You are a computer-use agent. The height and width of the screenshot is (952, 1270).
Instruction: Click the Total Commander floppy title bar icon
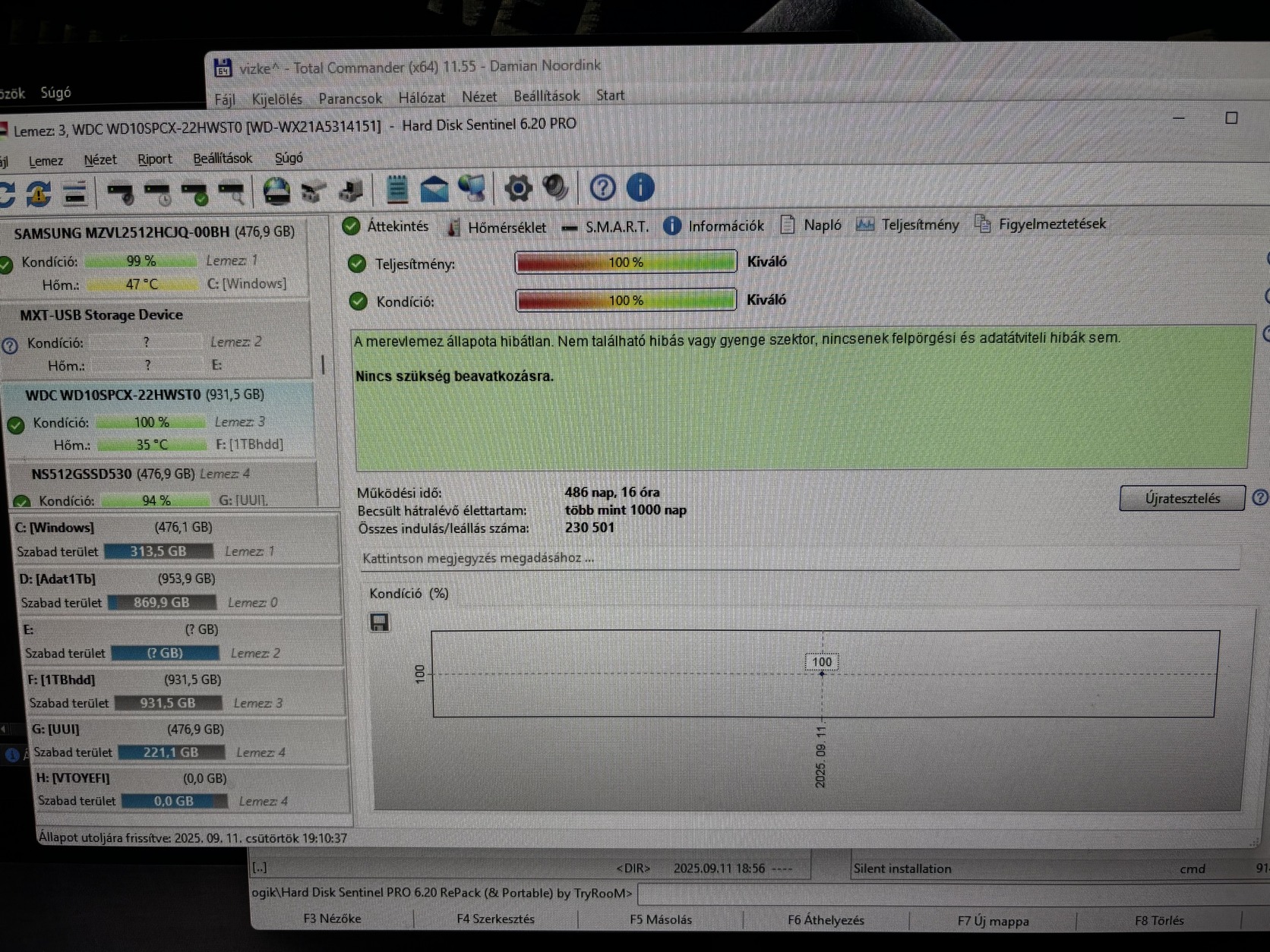point(223,68)
